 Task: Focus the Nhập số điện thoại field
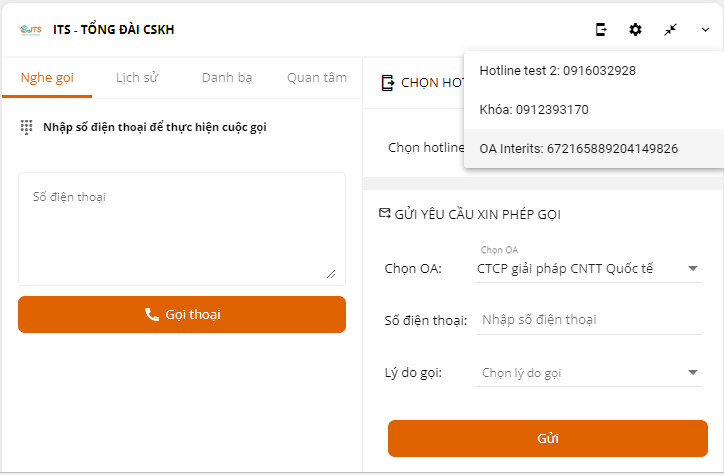pos(589,320)
